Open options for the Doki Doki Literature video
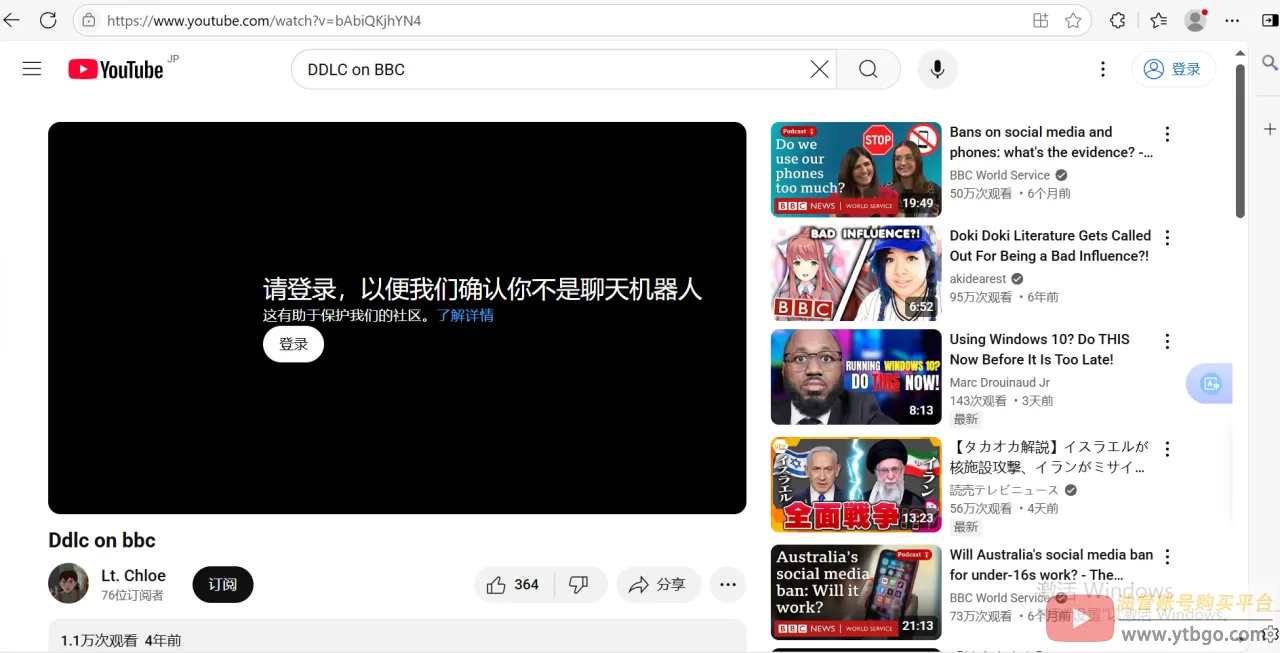The image size is (1280, 653). [1167, 237]
